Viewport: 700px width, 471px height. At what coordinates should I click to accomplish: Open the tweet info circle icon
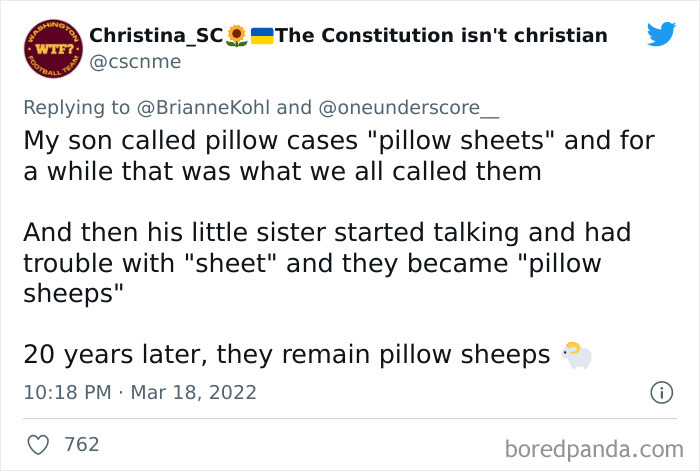[660, 393]
